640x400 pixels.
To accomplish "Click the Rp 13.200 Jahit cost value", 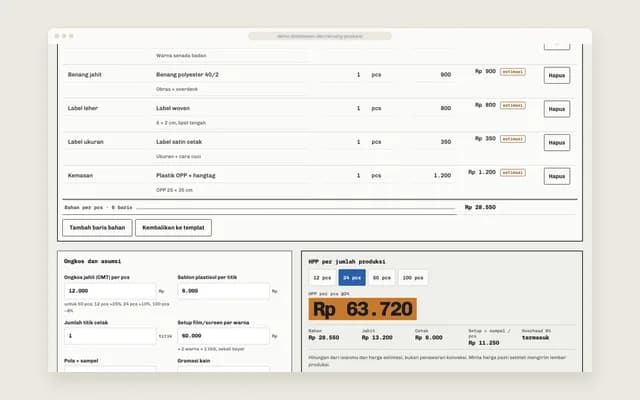I will point(377,338).
